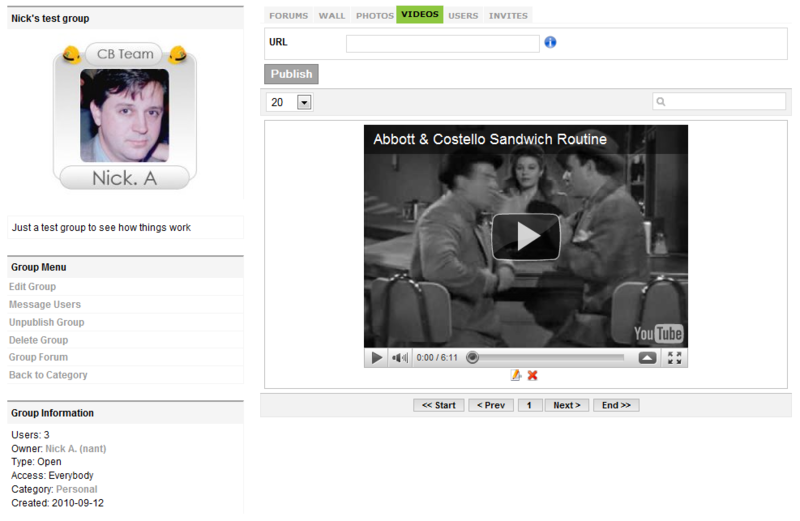Screen dimensions: 800x521
Task: Click the Abbott & Costello video title
Action: point(490,139)
